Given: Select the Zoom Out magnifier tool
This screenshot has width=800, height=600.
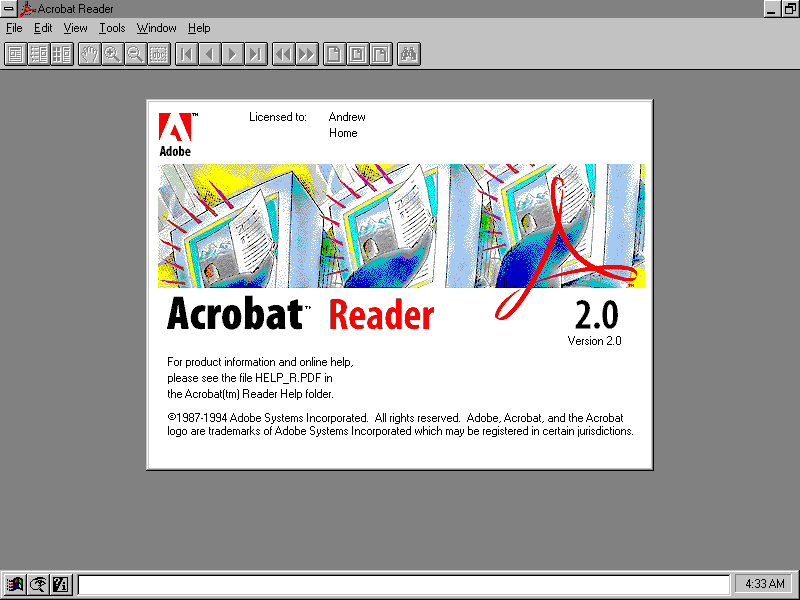Looking at the screenshot, I should point(135,54).
